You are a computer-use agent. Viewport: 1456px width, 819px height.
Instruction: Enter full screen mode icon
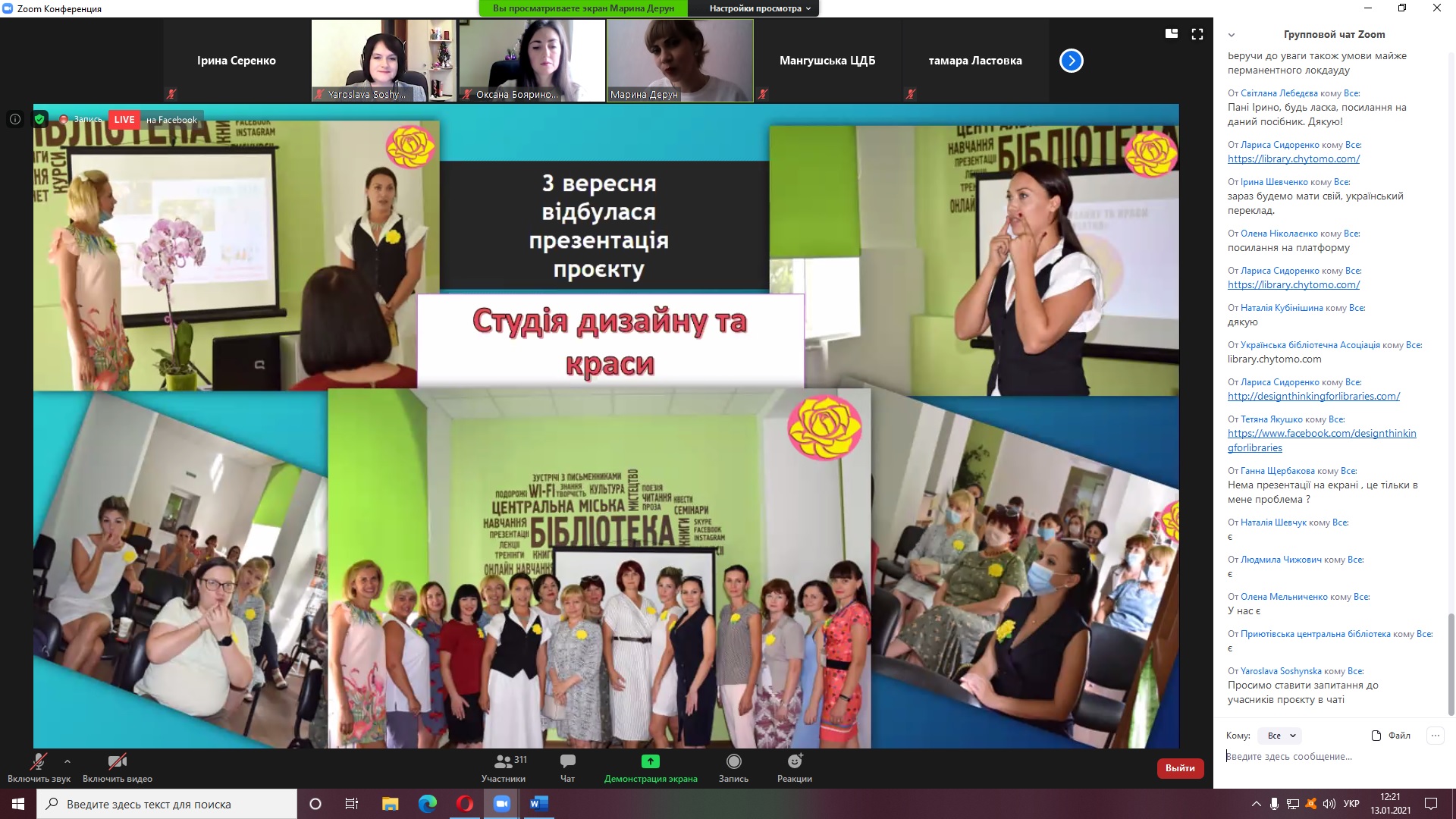(x=1197, y=34)
